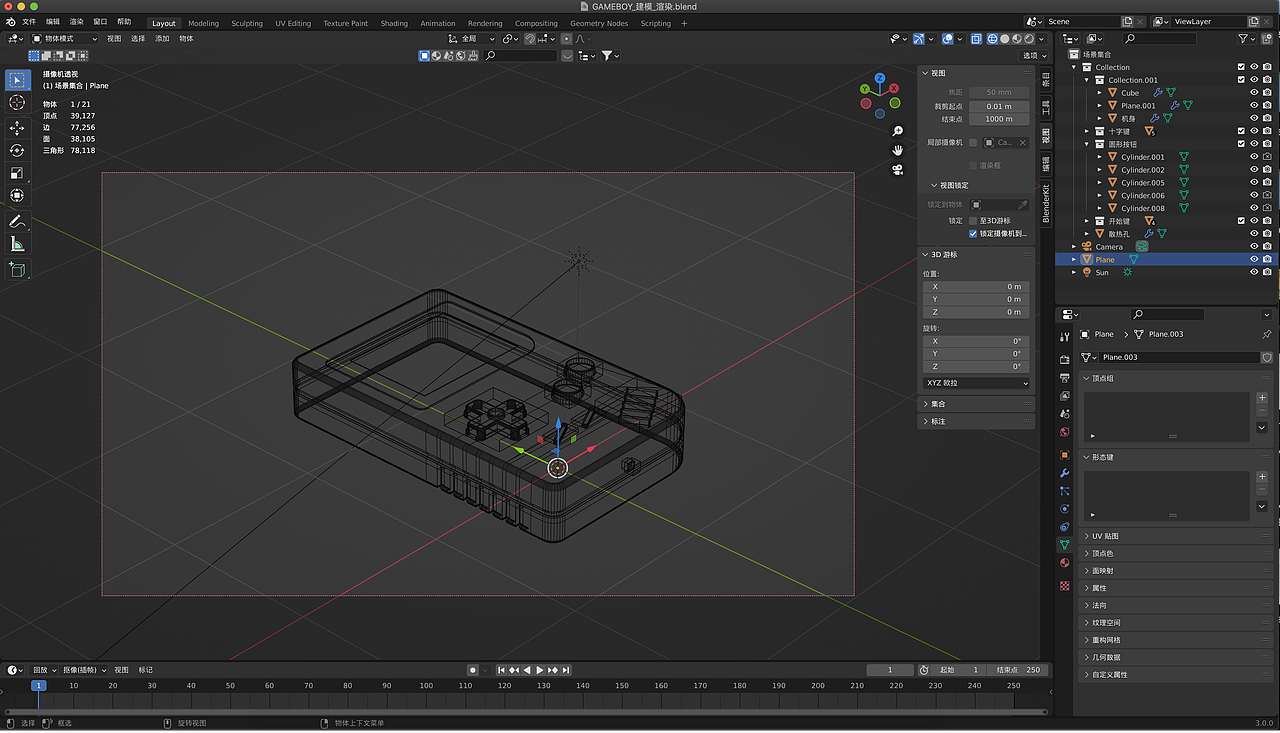
Task: Click the 标记 button in timeline header
Action: pyautogui.click(x=146, y=670)
